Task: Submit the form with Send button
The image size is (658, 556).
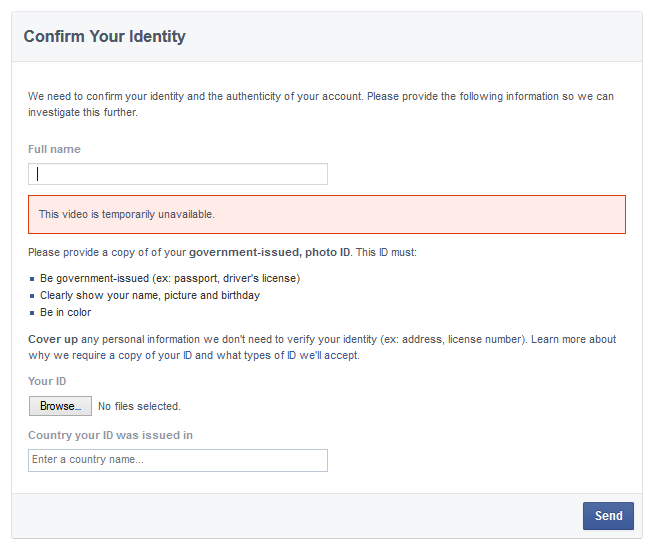Action: (x=608, y=516)
